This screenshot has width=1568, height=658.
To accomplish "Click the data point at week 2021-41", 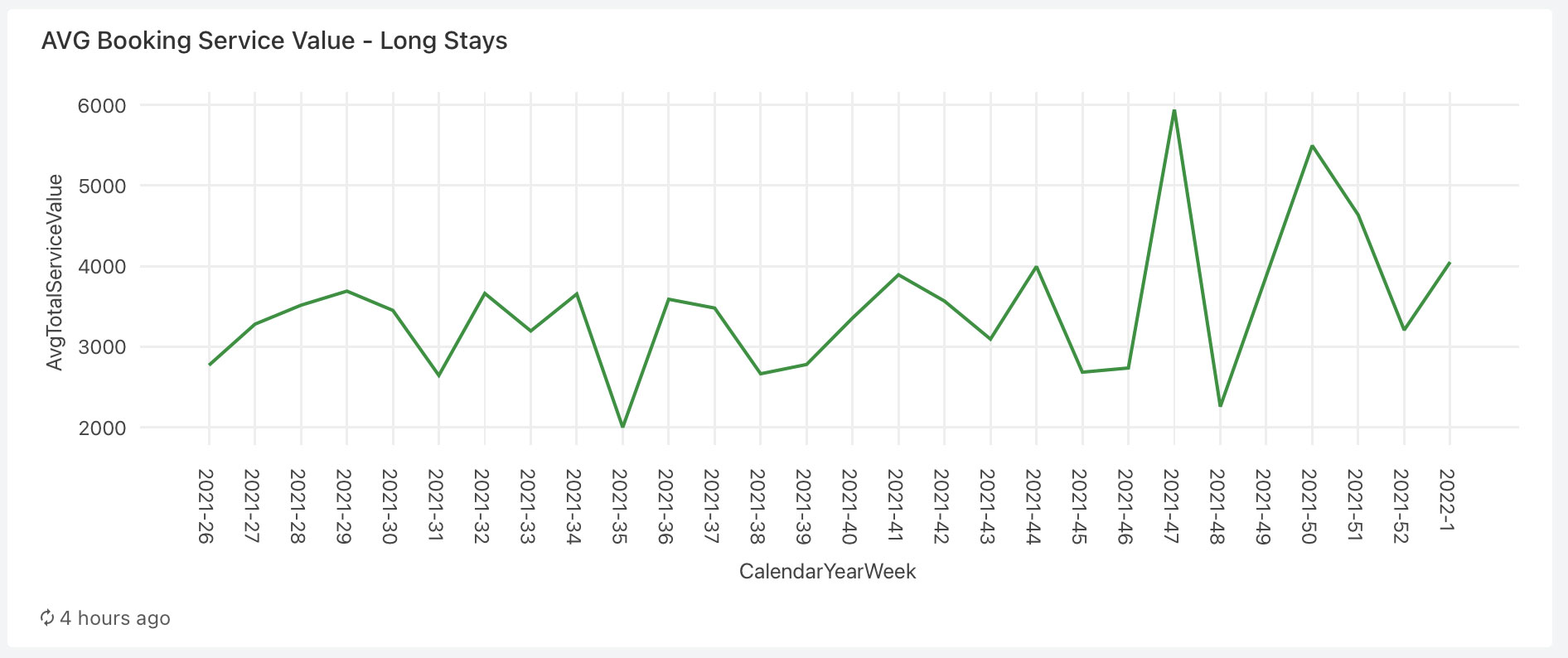I will (898, 274).
